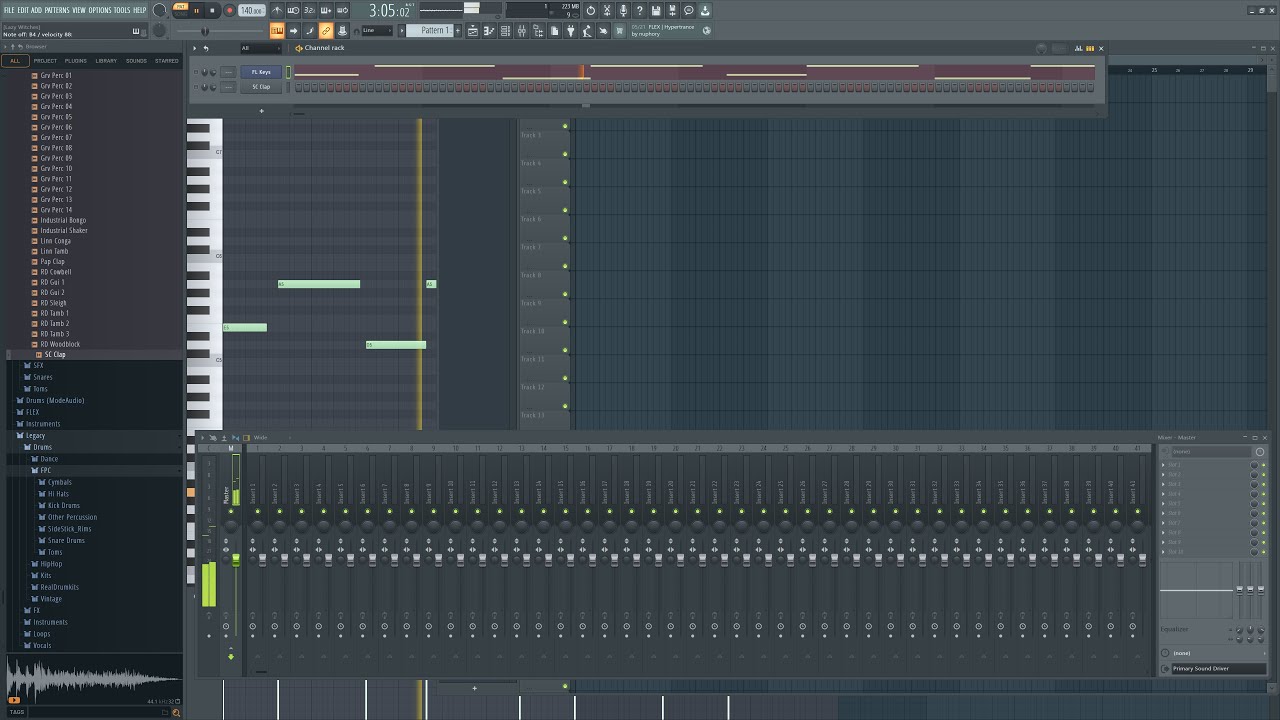This screenshot has width=1280, height=720.
Task: Toggle the Pat/Song mode switch
Action: (x=180, y=10)
